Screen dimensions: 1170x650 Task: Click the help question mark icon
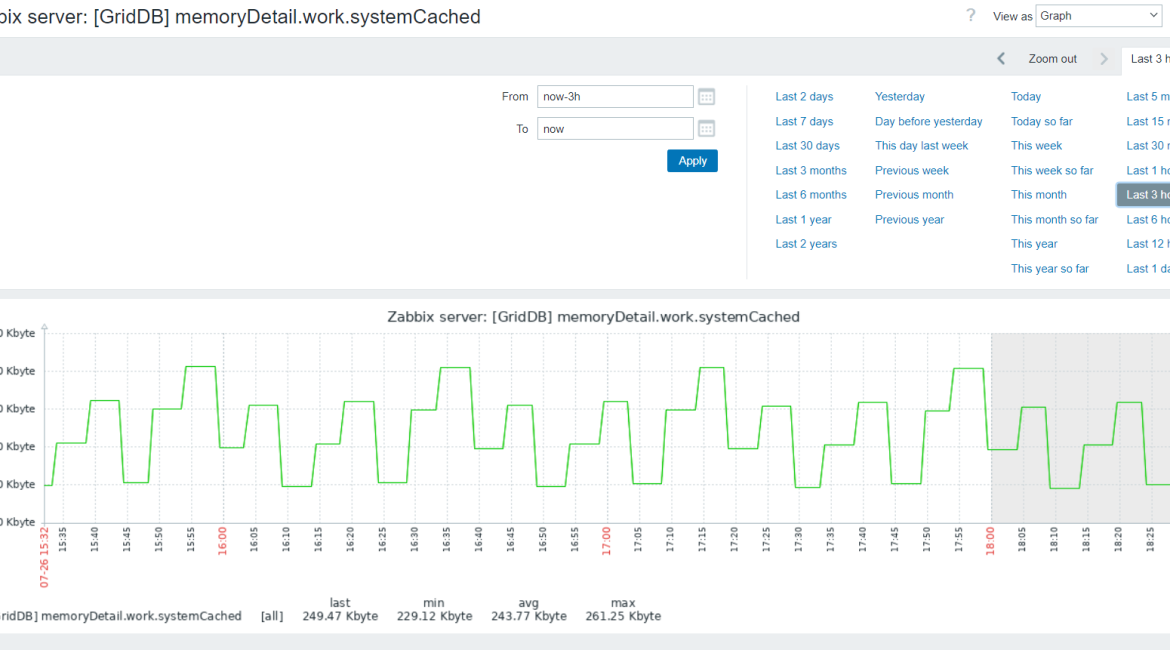pos(970,16)
